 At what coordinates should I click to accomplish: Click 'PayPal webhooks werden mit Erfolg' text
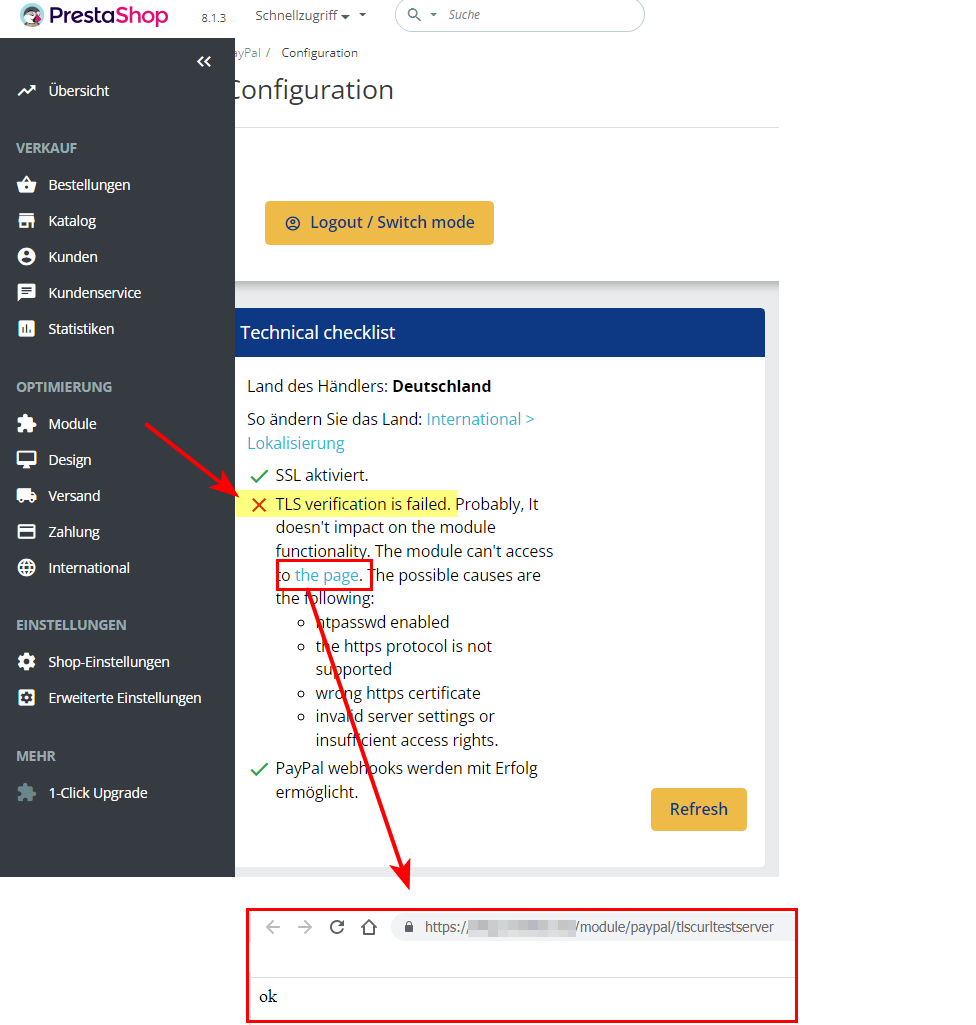click(x=406, y=768)
